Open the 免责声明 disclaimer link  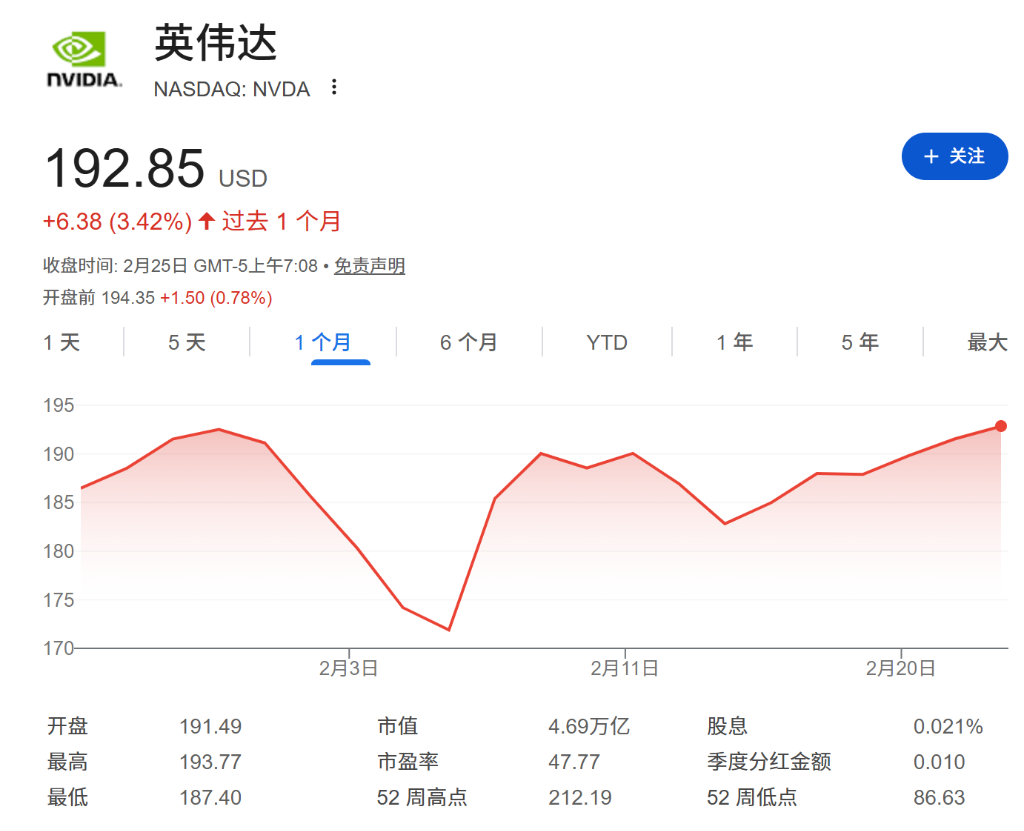[369, 266]
